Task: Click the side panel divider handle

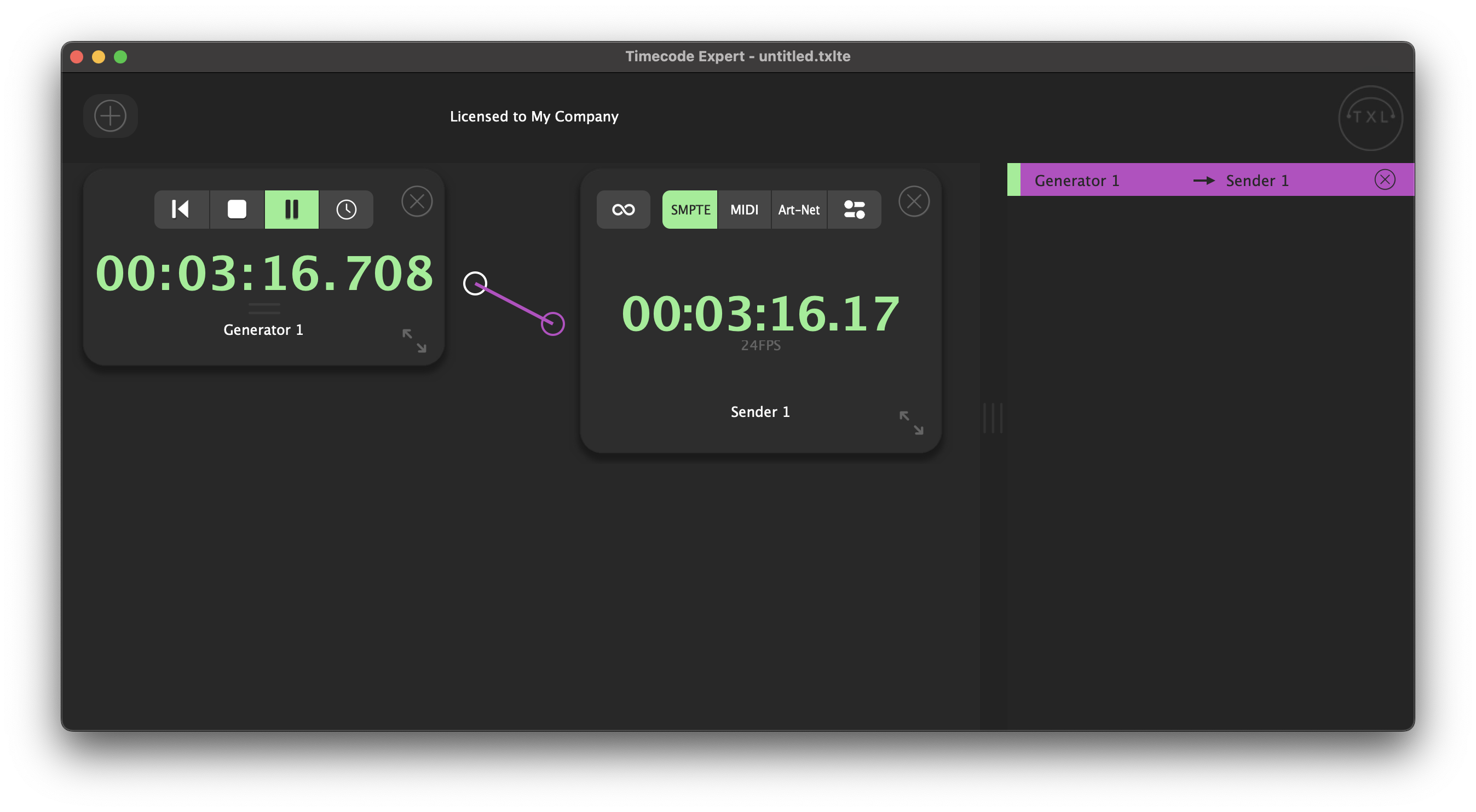Action: point(993,418)
